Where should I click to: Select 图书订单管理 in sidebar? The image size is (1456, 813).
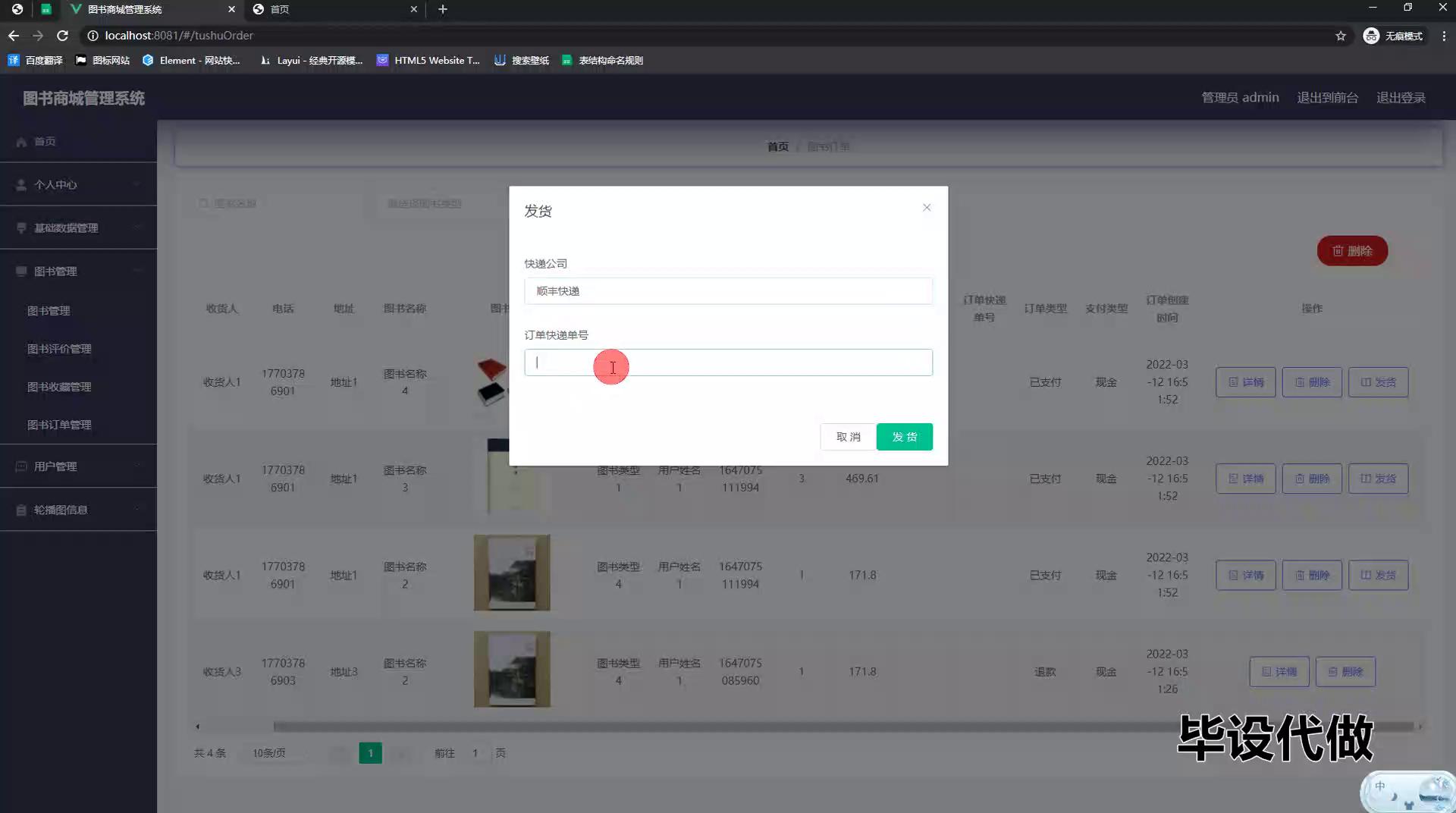pos(59,425)
